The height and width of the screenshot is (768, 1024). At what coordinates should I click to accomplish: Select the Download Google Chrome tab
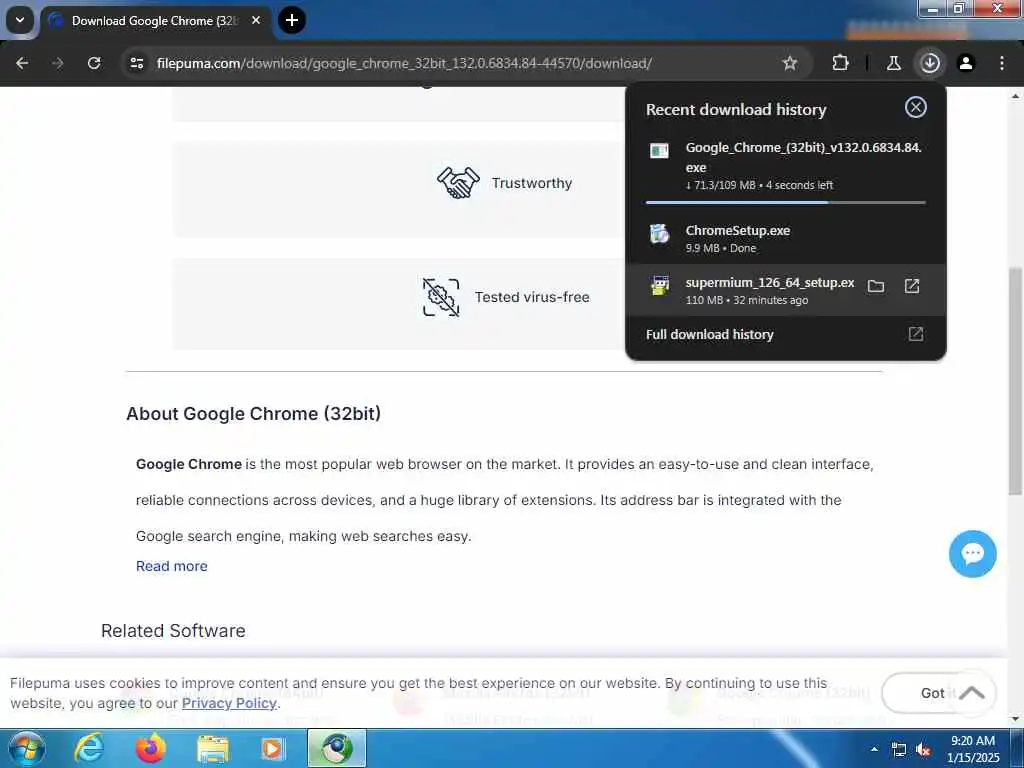[157, 21]
